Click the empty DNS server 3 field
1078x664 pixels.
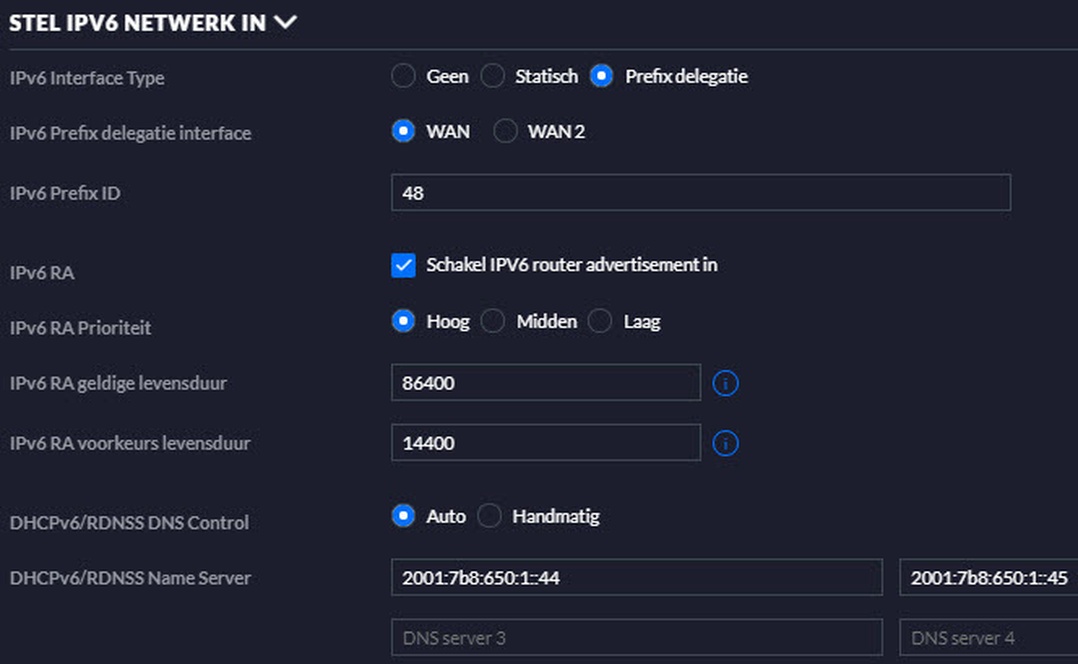pyautogui.click(x=636, y=637)
